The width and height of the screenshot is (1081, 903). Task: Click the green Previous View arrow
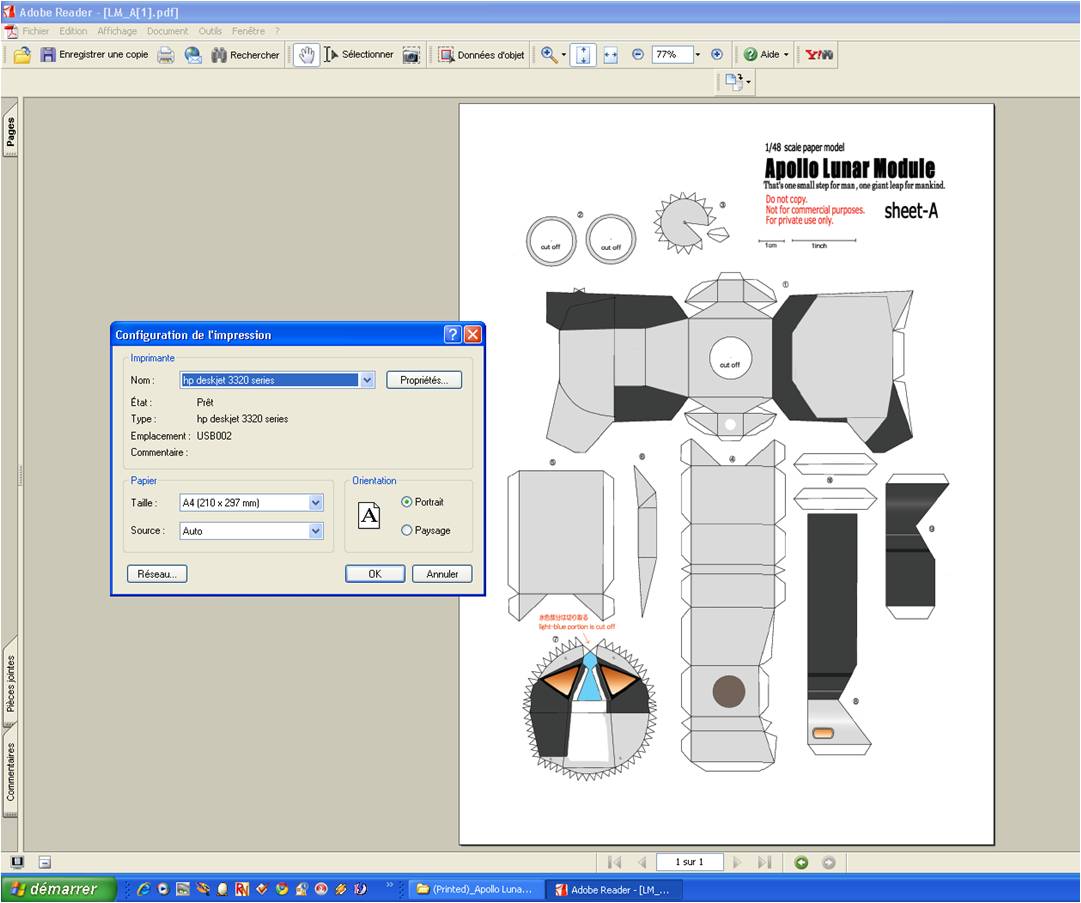[801, 862]
